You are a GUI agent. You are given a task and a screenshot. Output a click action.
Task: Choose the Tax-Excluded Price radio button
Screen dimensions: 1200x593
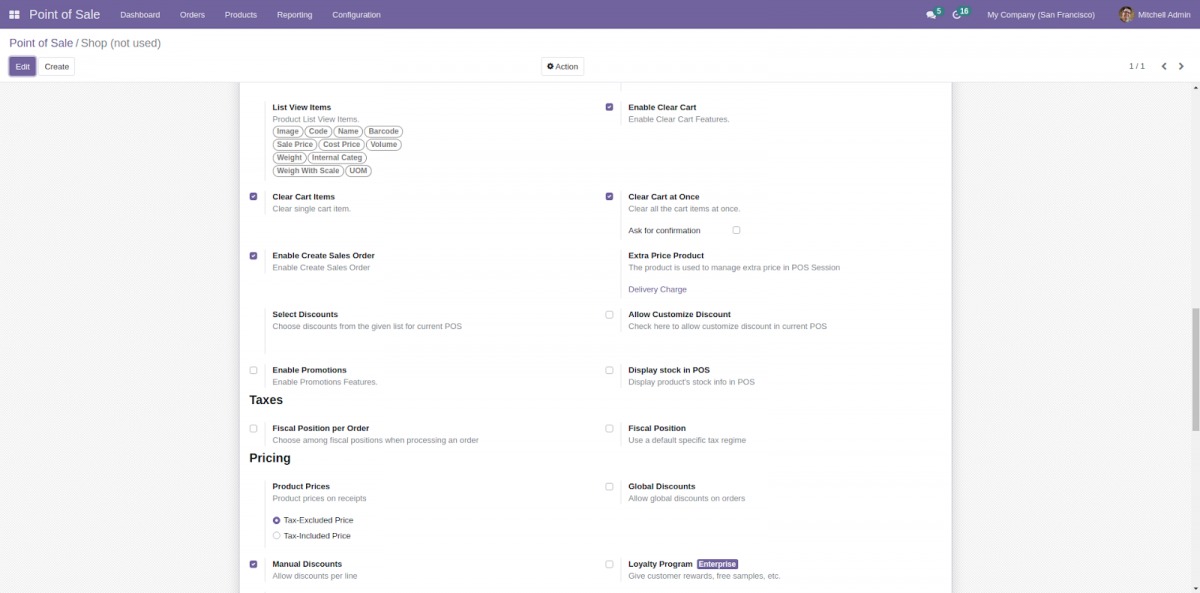tap(277, 520)
